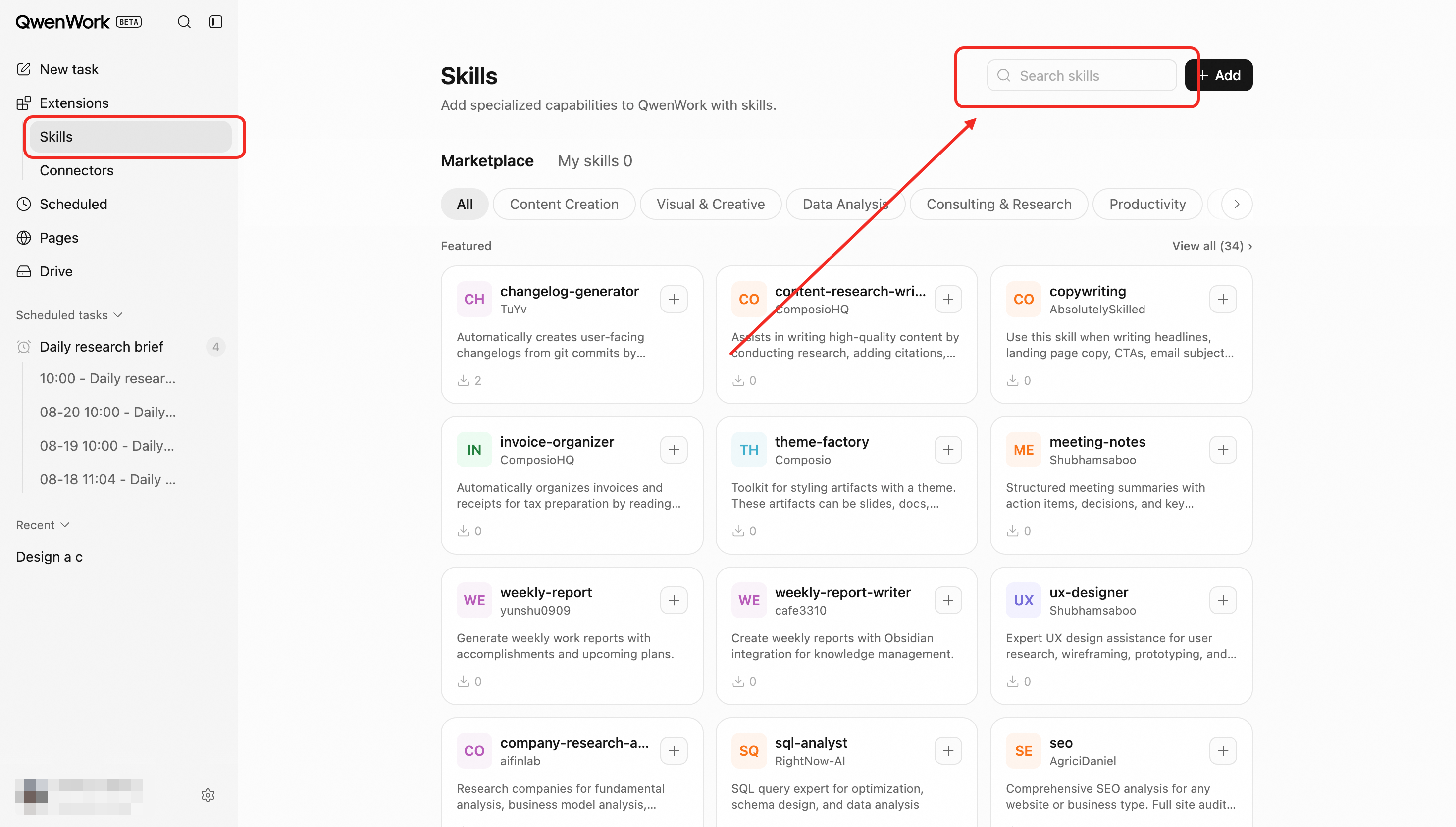The width and height of the screenshot is (1456, 827).
Task: Focus the Search skills field
Action: tap(1081, 75)
